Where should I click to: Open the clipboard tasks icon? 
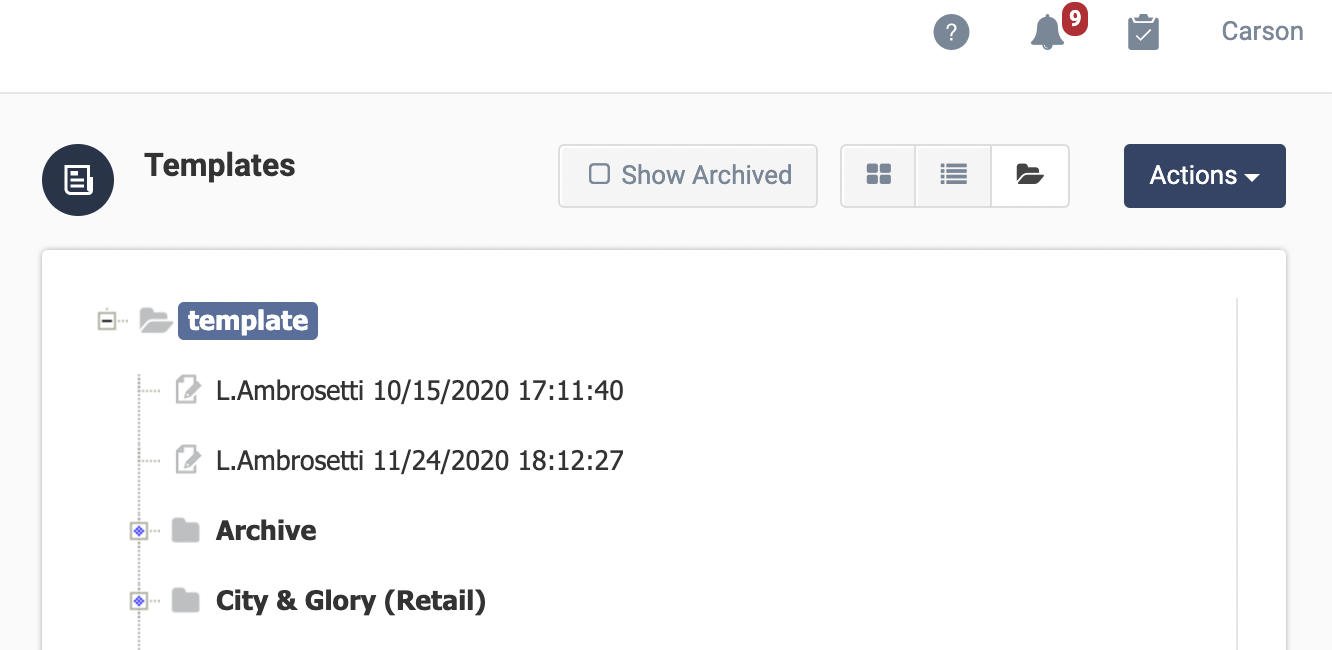1143,32
